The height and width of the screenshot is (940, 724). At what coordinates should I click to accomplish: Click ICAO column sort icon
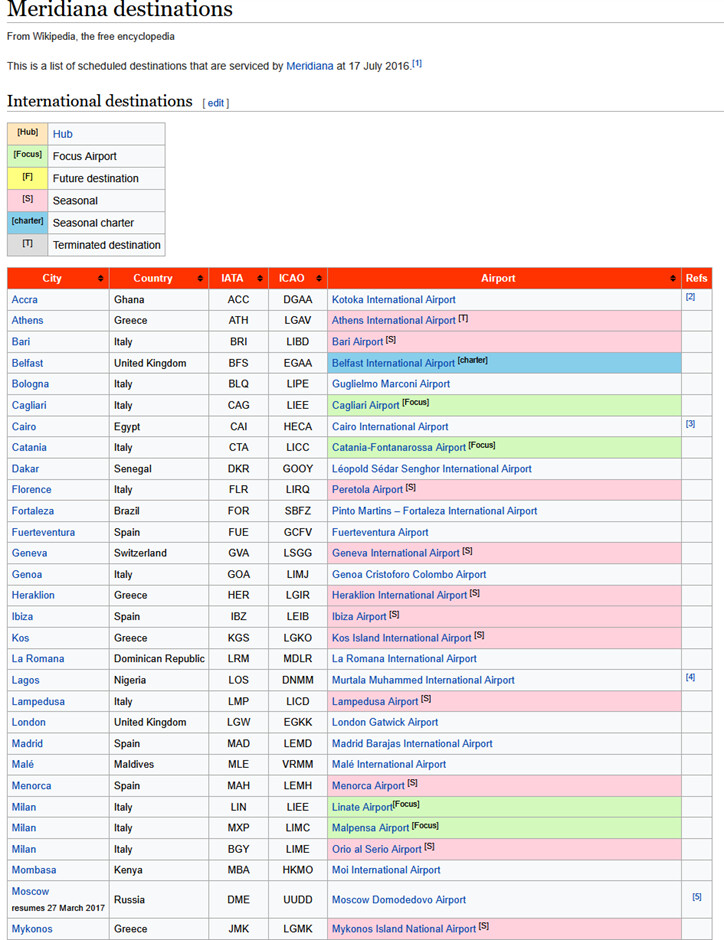pyautogui.click(x=320, y=278)
